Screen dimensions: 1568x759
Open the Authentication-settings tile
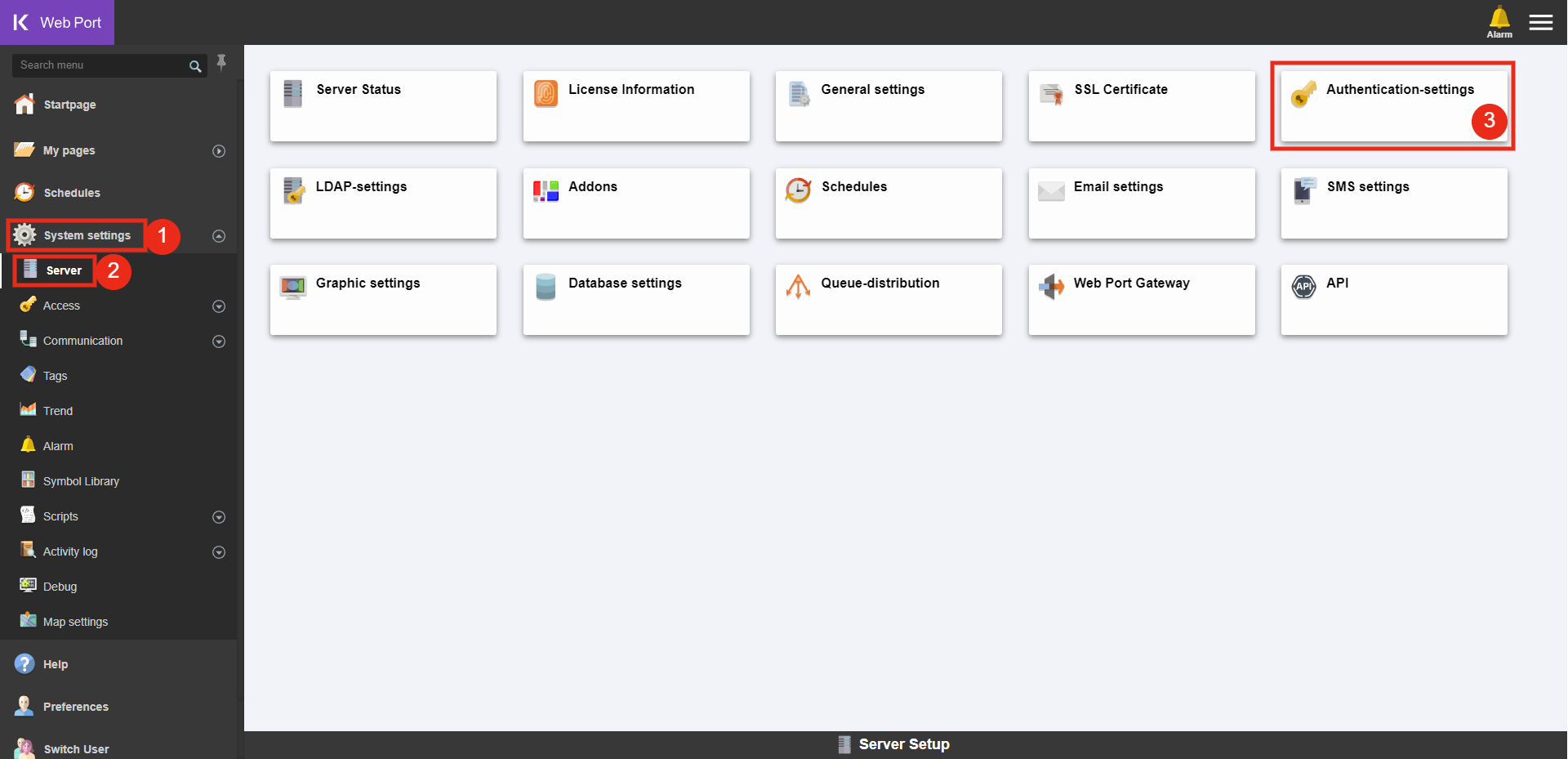pos(1394,106)
